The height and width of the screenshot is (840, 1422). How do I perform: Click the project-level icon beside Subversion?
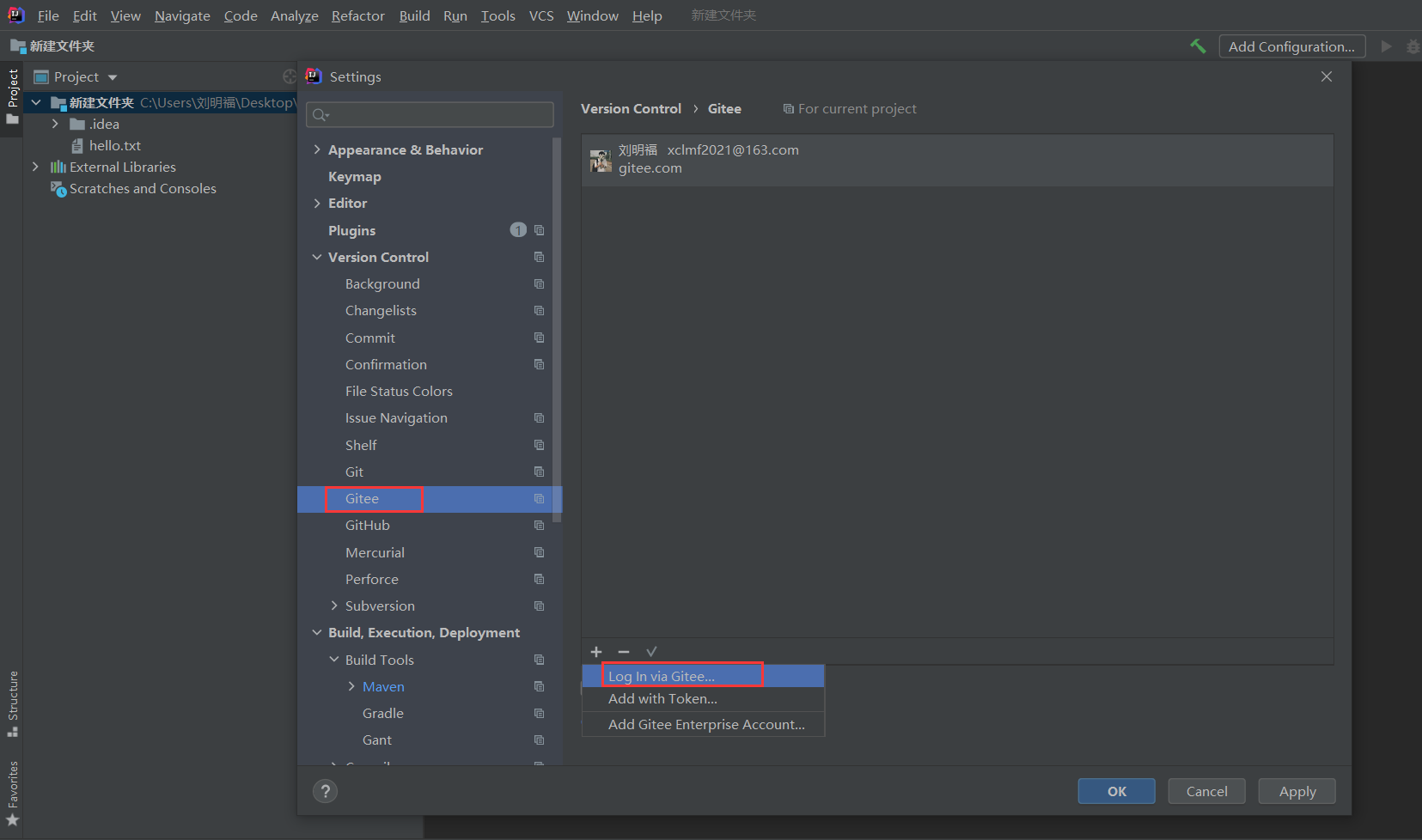click(539, 606)
